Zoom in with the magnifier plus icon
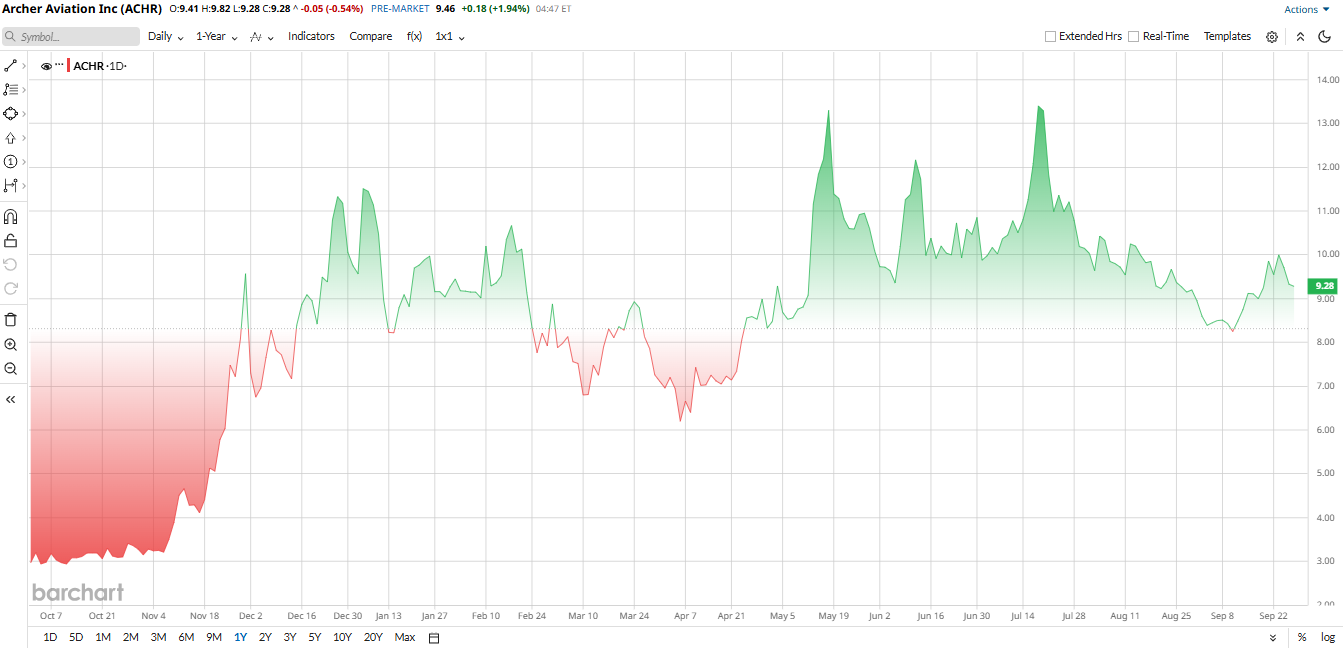The height and width of the screenshot is (648, 1343). (11, 344)
